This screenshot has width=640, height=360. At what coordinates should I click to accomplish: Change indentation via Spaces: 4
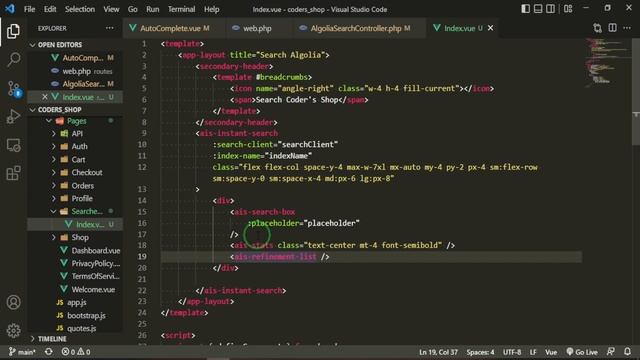point(480,352)
